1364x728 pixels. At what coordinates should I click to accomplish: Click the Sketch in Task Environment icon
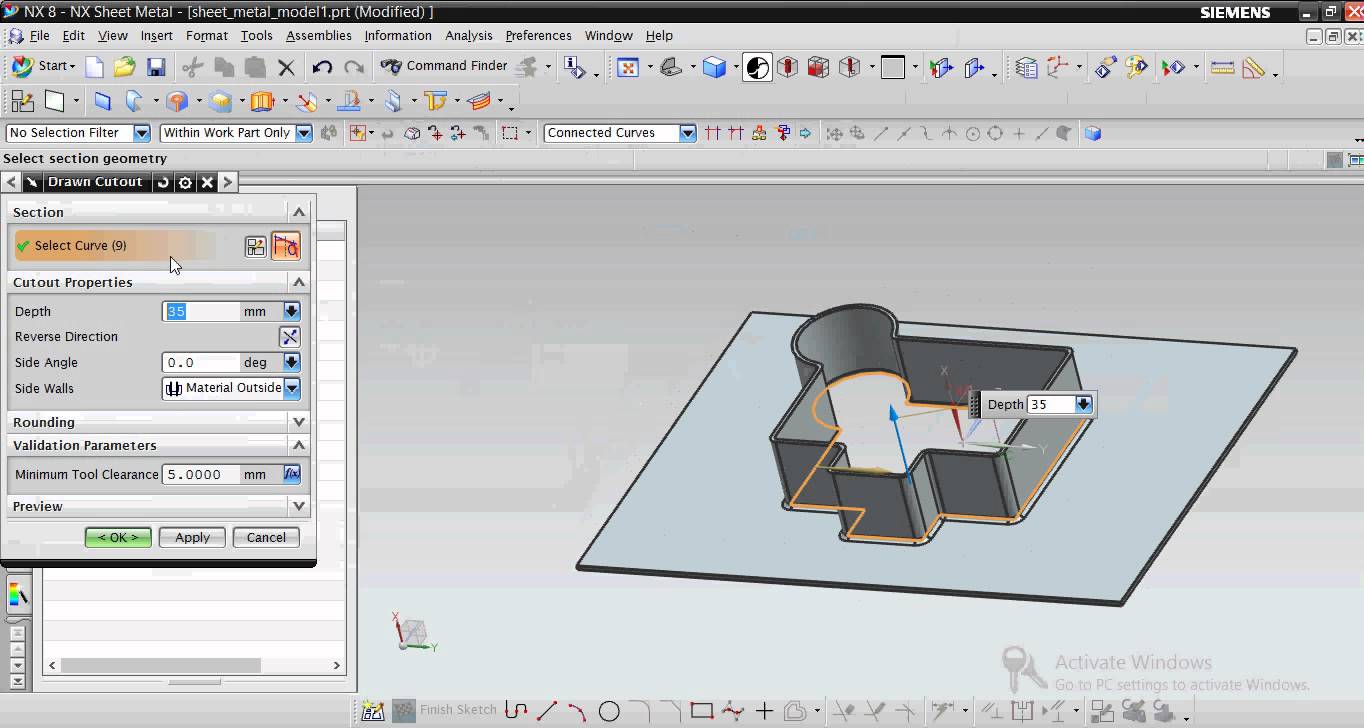tap(22, 101)
